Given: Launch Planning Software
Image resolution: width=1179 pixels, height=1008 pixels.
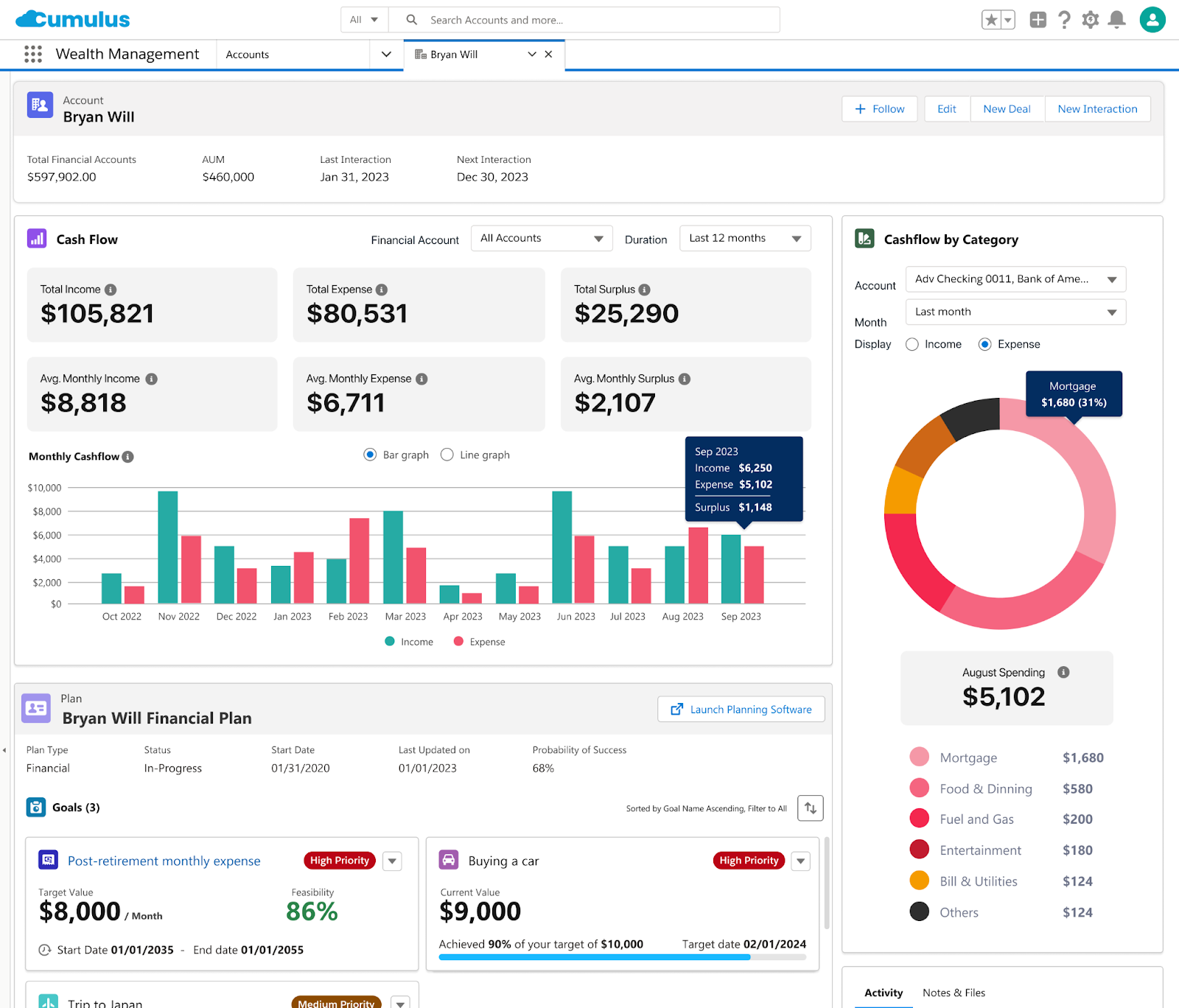Looking at the screenshot, I should (x=741, y=709).
